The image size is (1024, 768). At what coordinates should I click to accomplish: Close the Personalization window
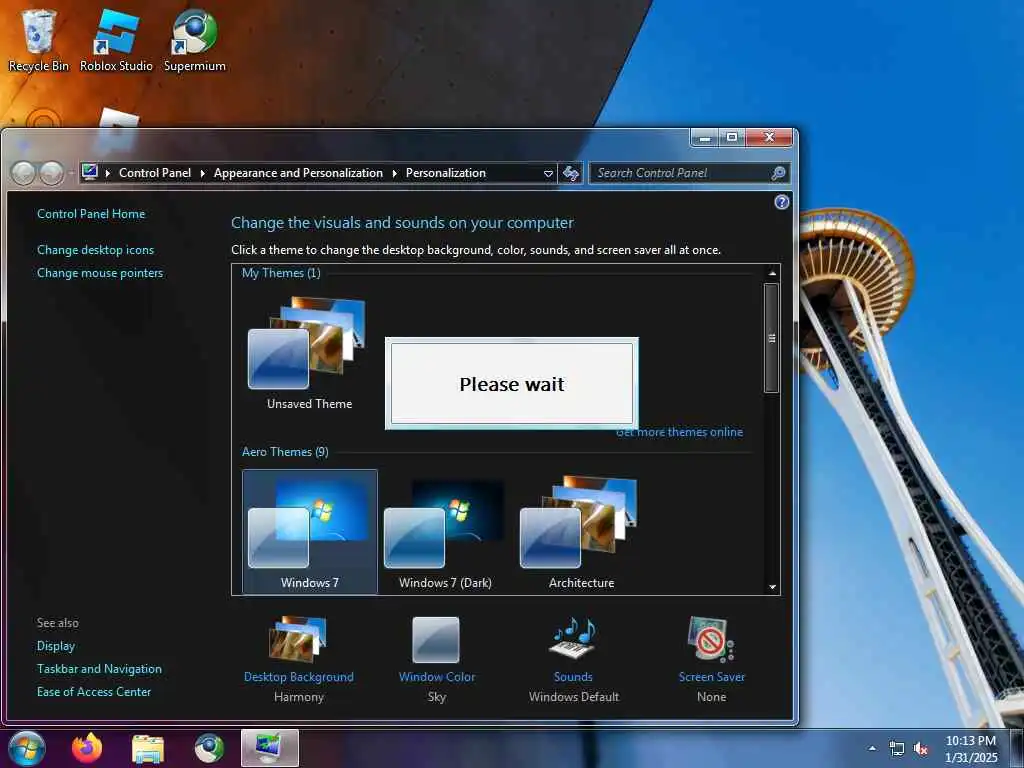(769, 138)
